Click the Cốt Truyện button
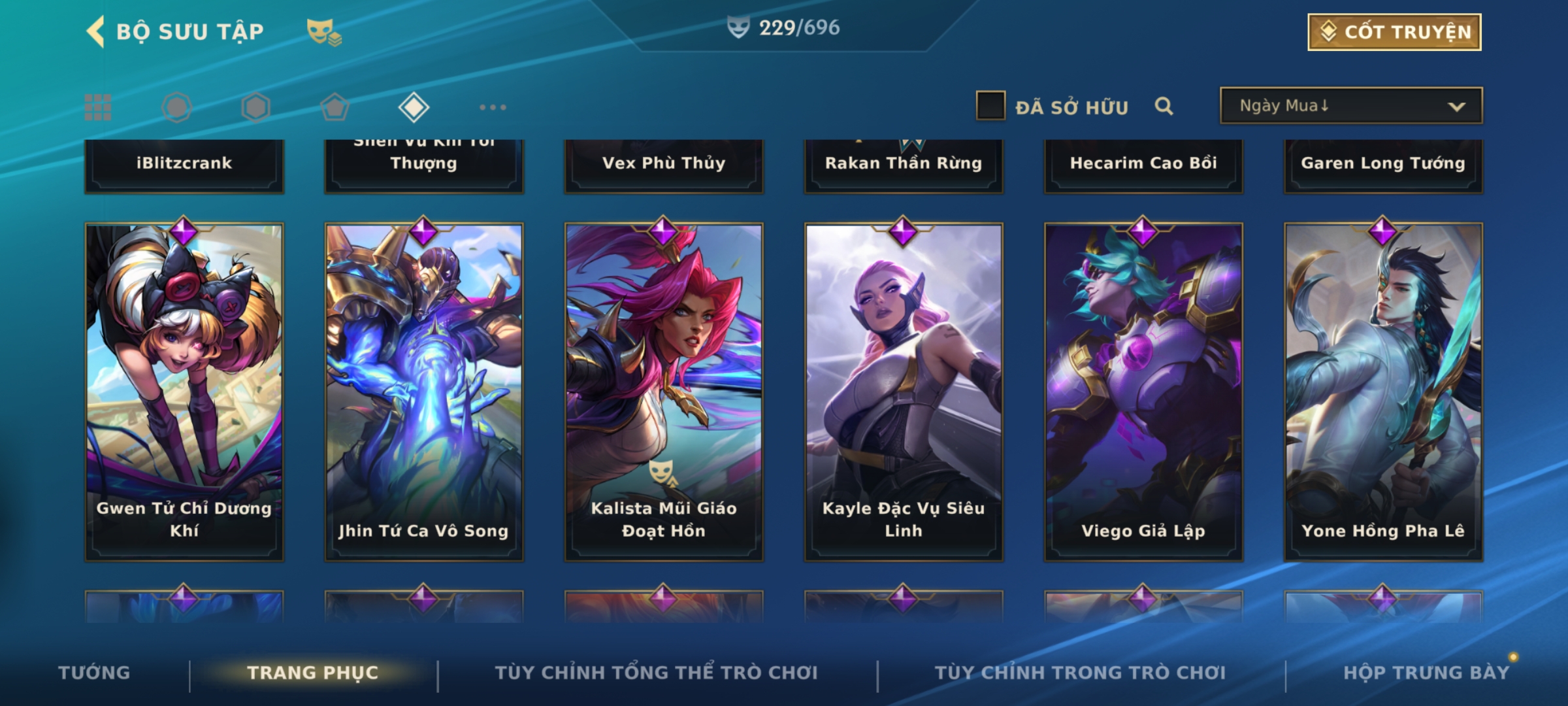Viewport: 1568px width, 706px height. point(1394,32)
